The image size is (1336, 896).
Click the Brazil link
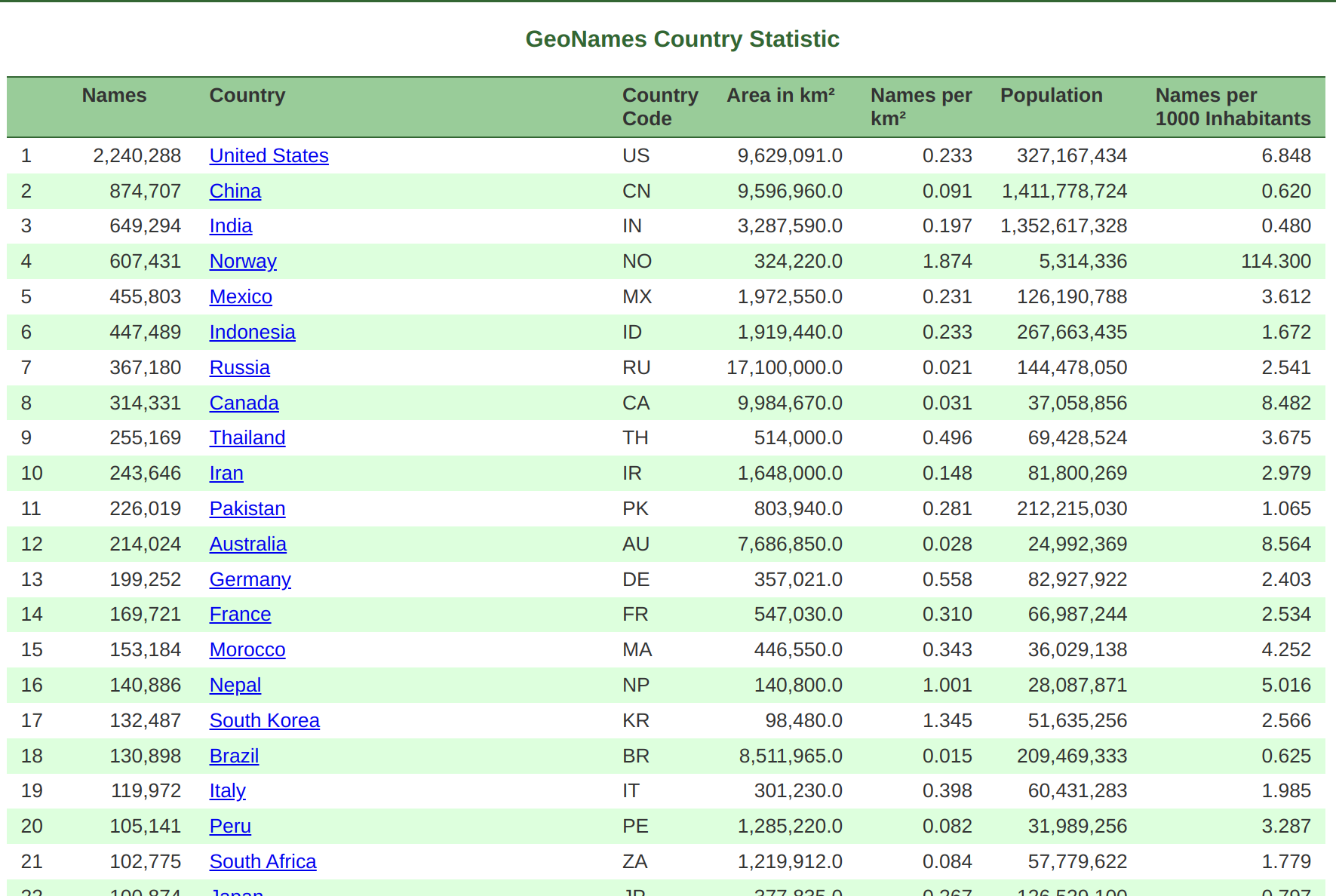point(234,756)
